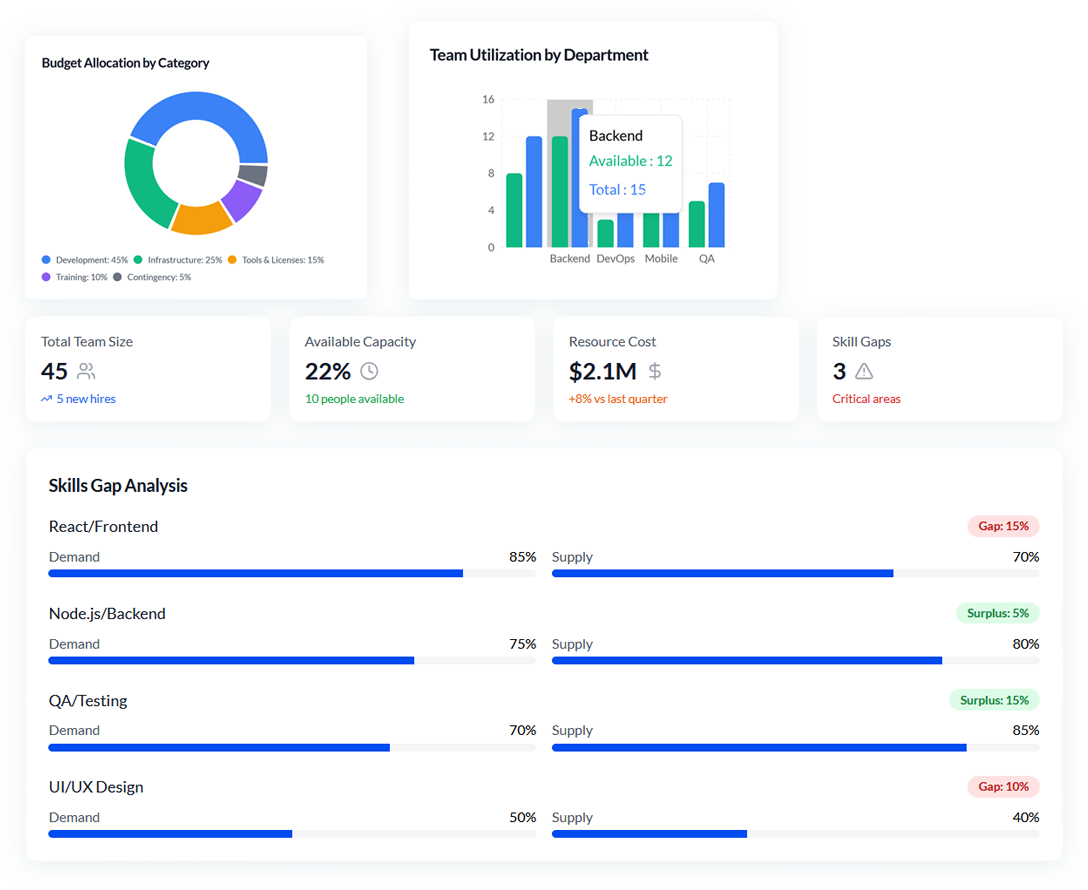Click the people icon beside Total Team Size
The height and width of the screenshot is (890, 1088).
point(86,372)
